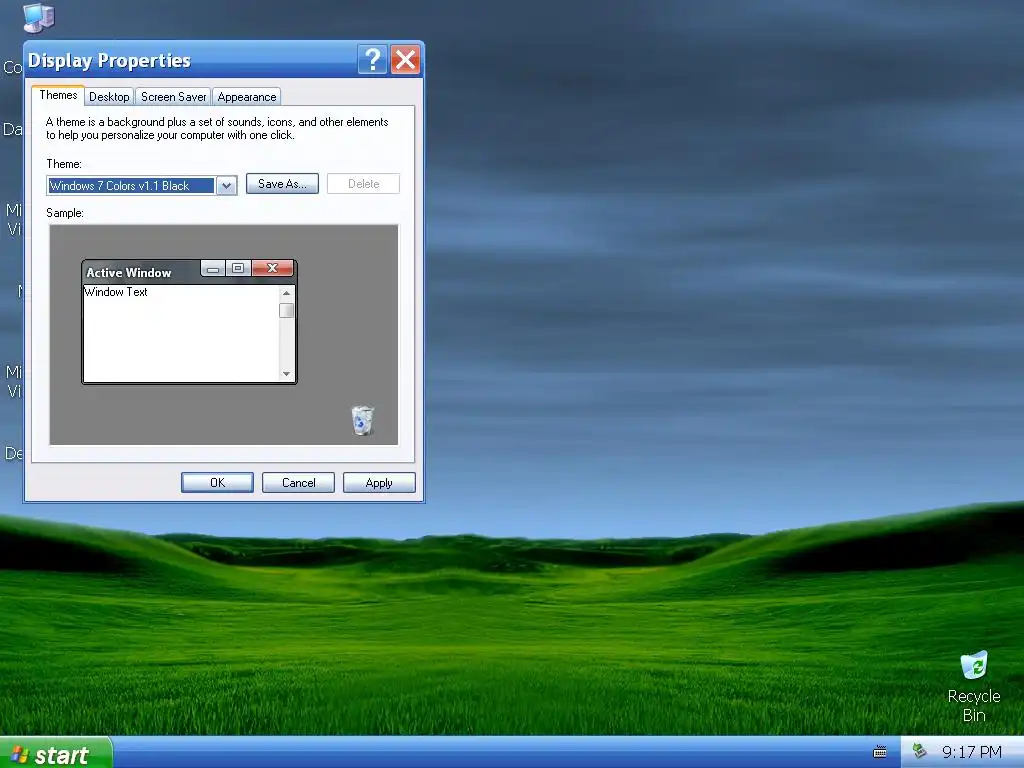
Task: Click the sample Active Window title bar
Action: (x=141, y=272)
